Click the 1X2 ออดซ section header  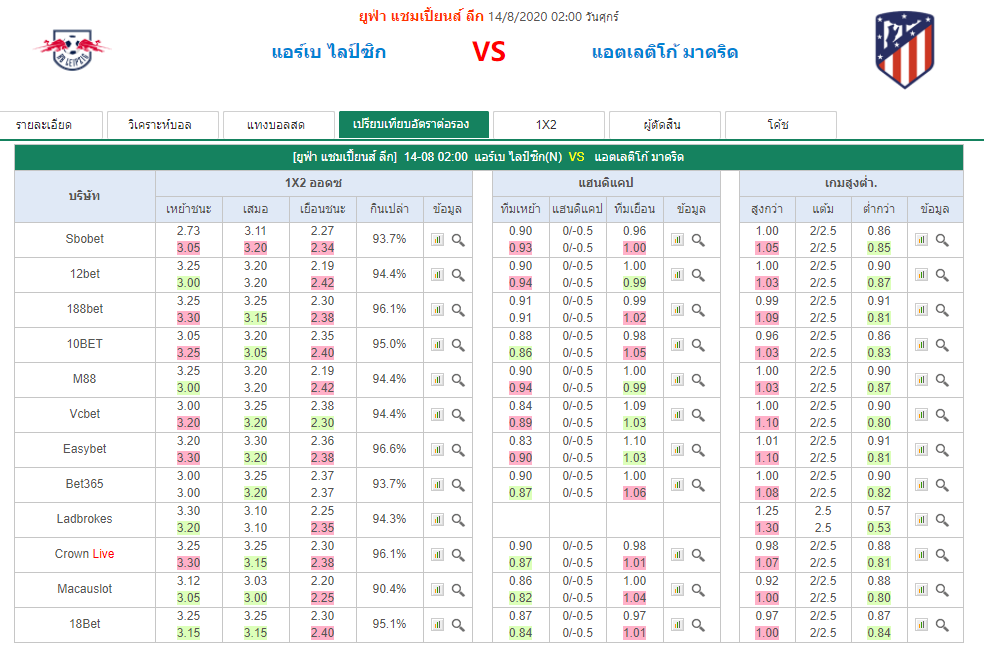tap(314, 183)
